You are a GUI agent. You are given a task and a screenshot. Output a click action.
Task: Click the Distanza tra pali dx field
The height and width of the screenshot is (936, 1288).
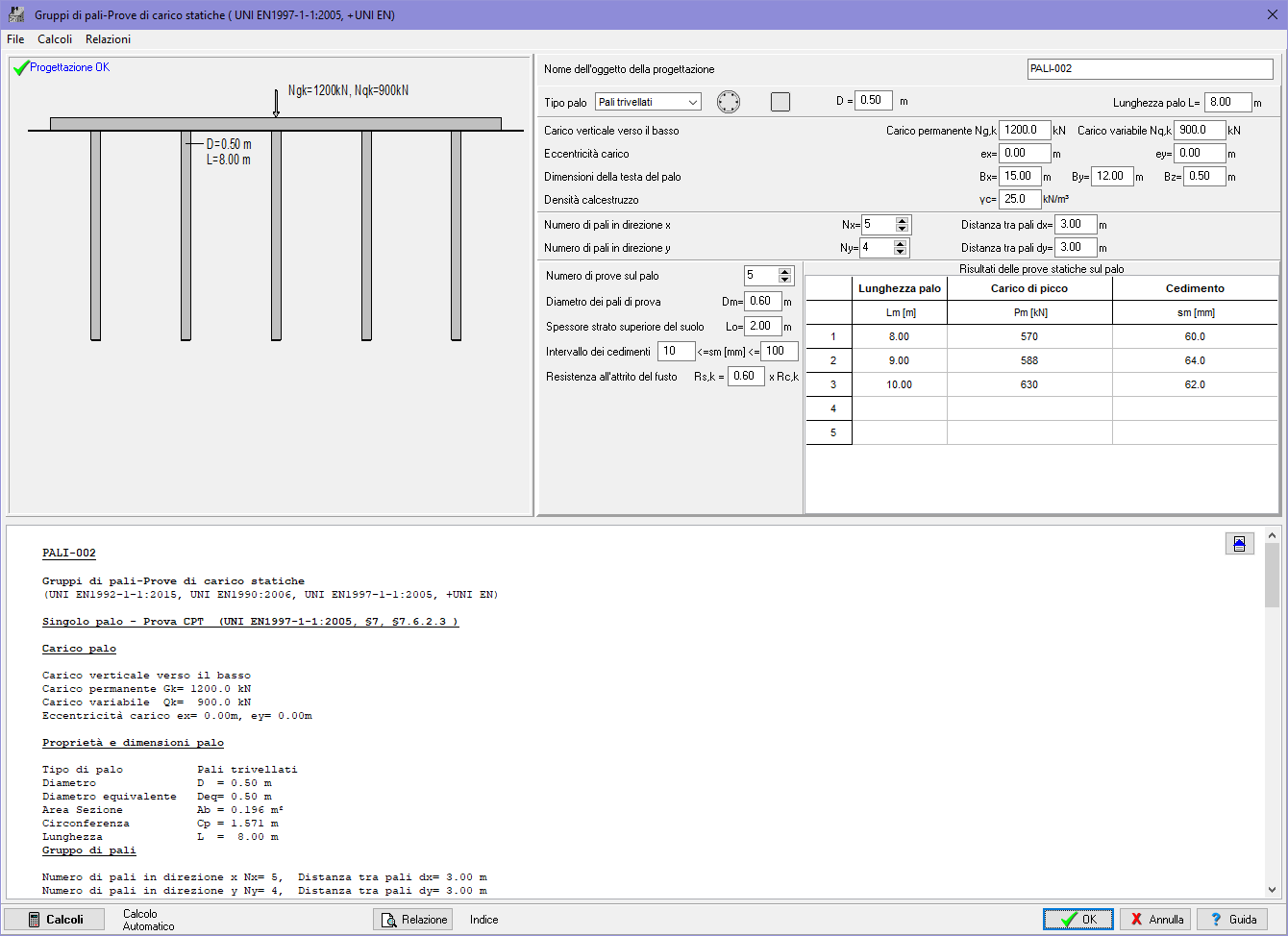[1076, 224]
